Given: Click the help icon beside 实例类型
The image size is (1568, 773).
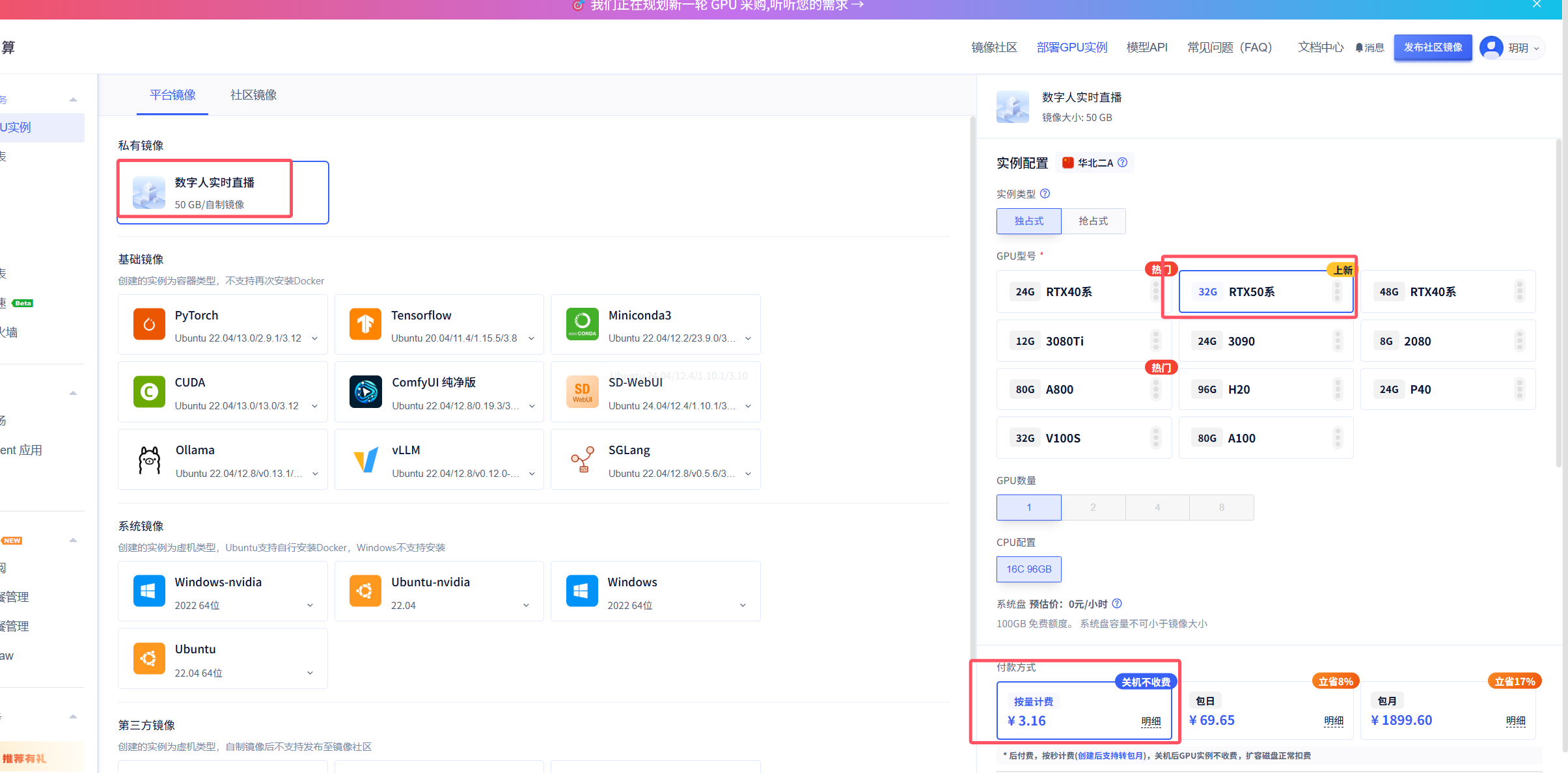Looking at the screenshot, I should pos(1045,194).
